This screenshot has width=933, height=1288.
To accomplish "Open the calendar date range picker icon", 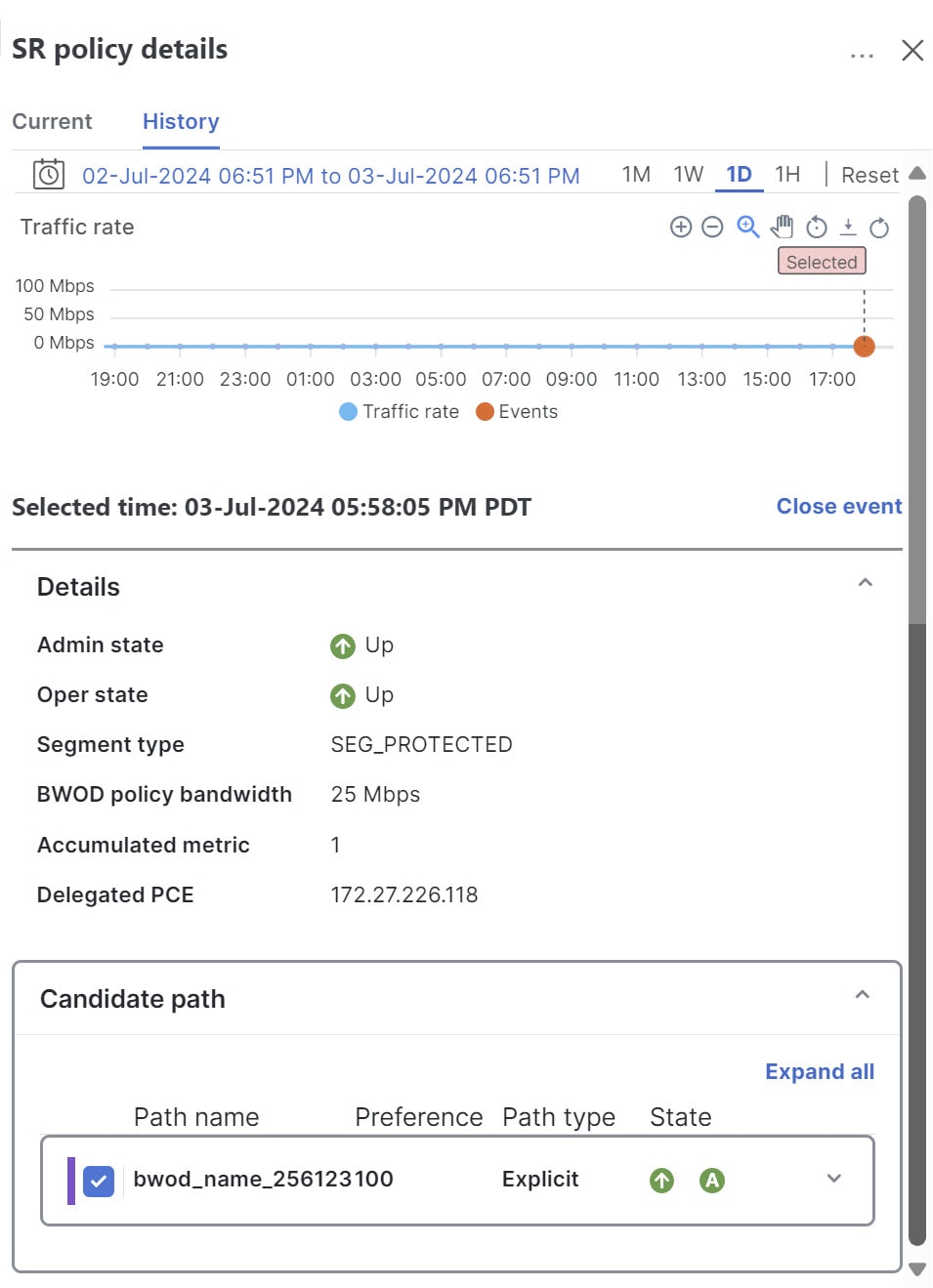I will coord(49,174).
